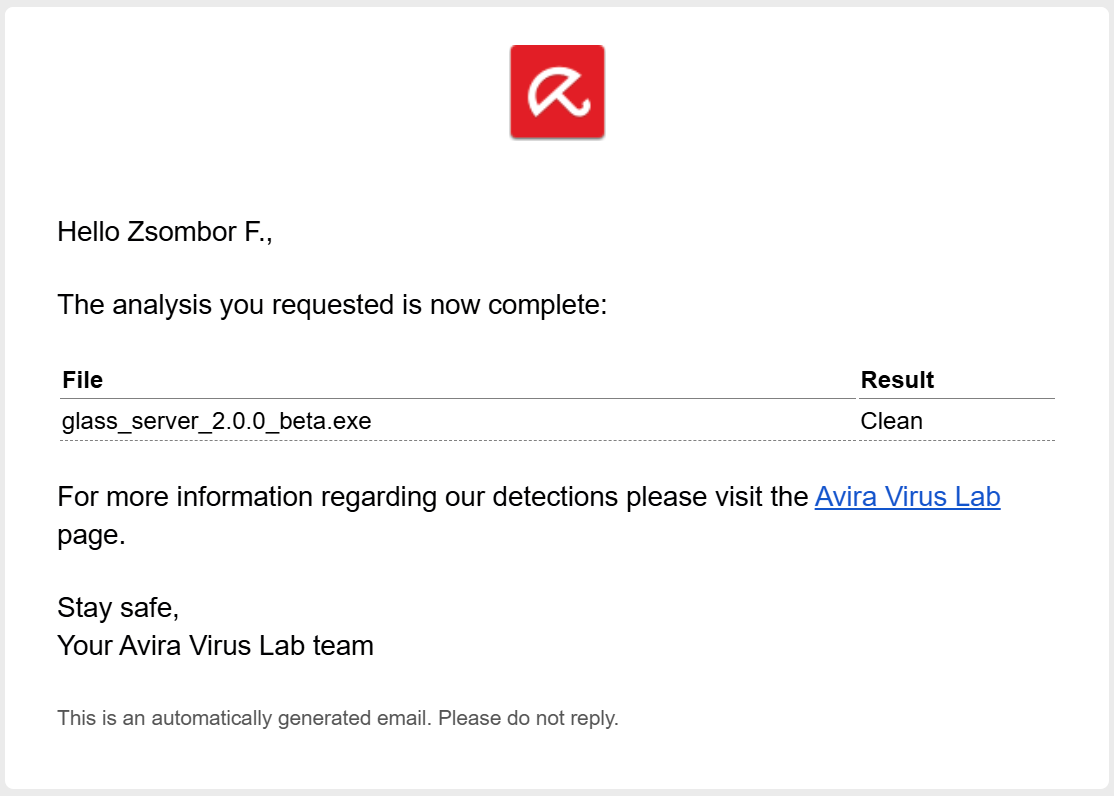Click Your Avira Virus Lab team signature

pyautogui.click(x=215, y=645)
